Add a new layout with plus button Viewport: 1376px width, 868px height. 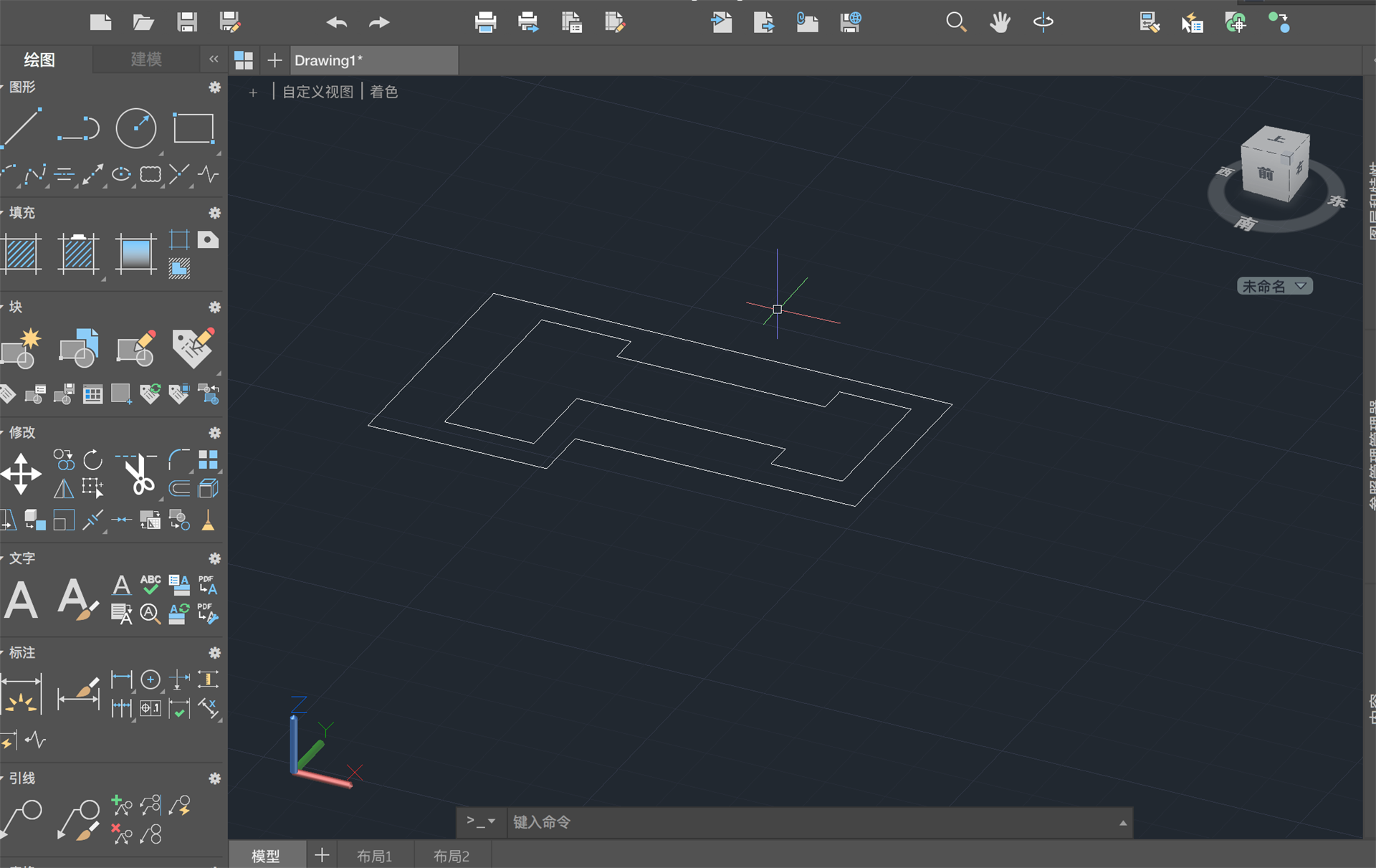click(322, 855)
